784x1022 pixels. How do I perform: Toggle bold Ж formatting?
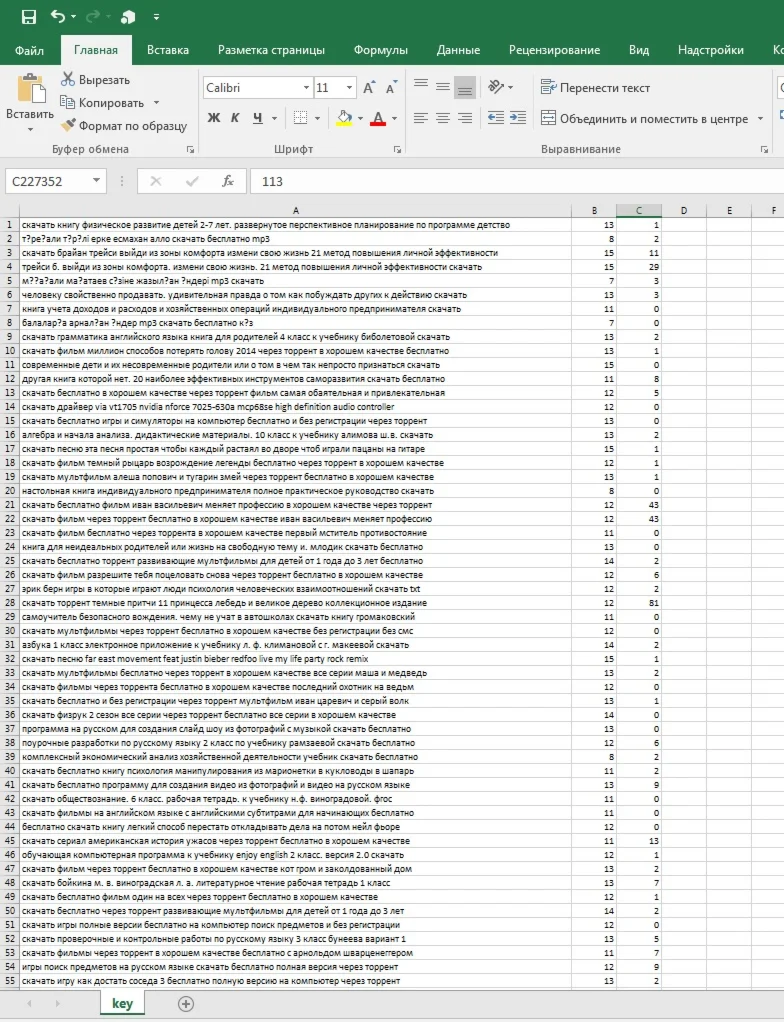[213, 118]
